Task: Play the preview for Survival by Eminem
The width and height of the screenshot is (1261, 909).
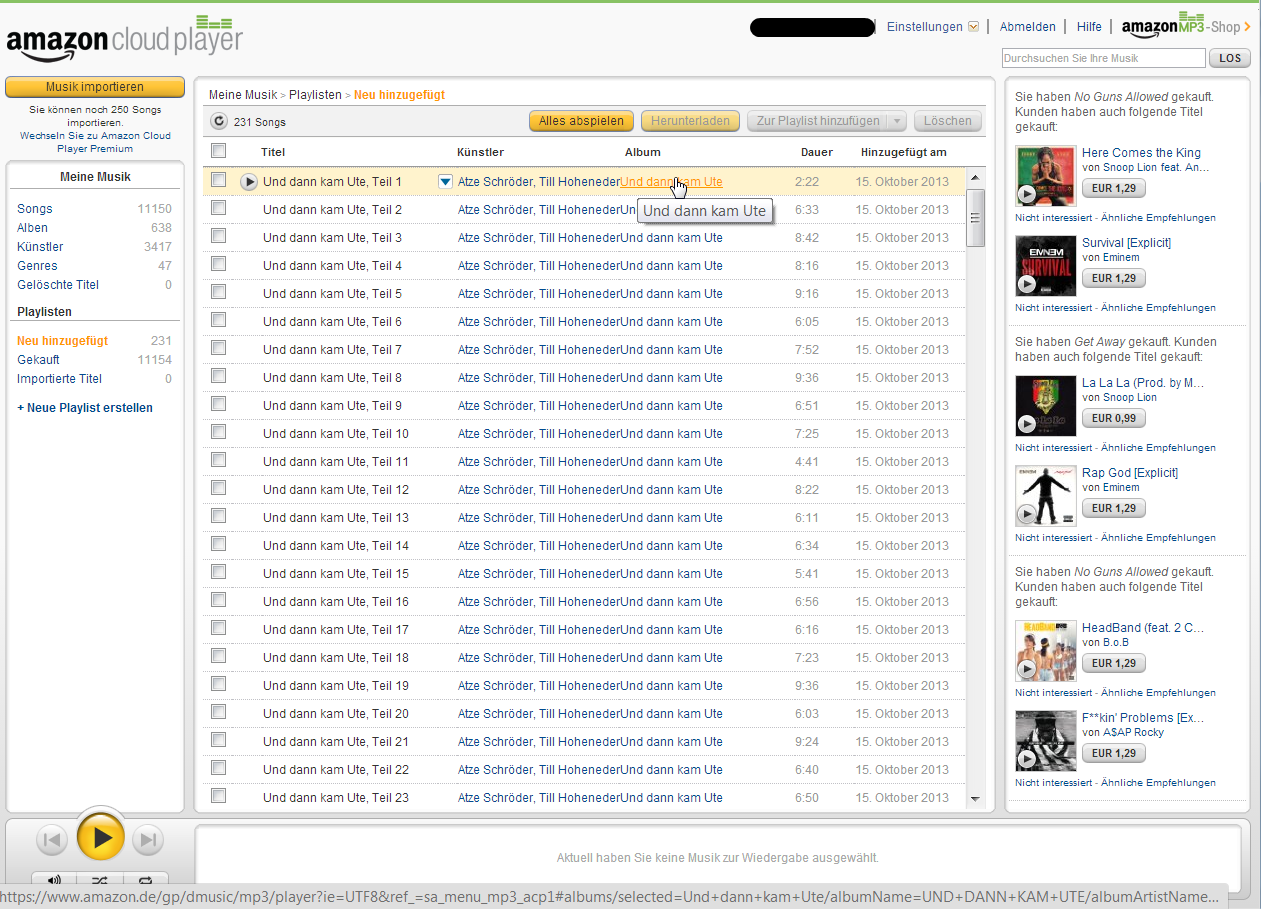Action: pos(1027,285)
